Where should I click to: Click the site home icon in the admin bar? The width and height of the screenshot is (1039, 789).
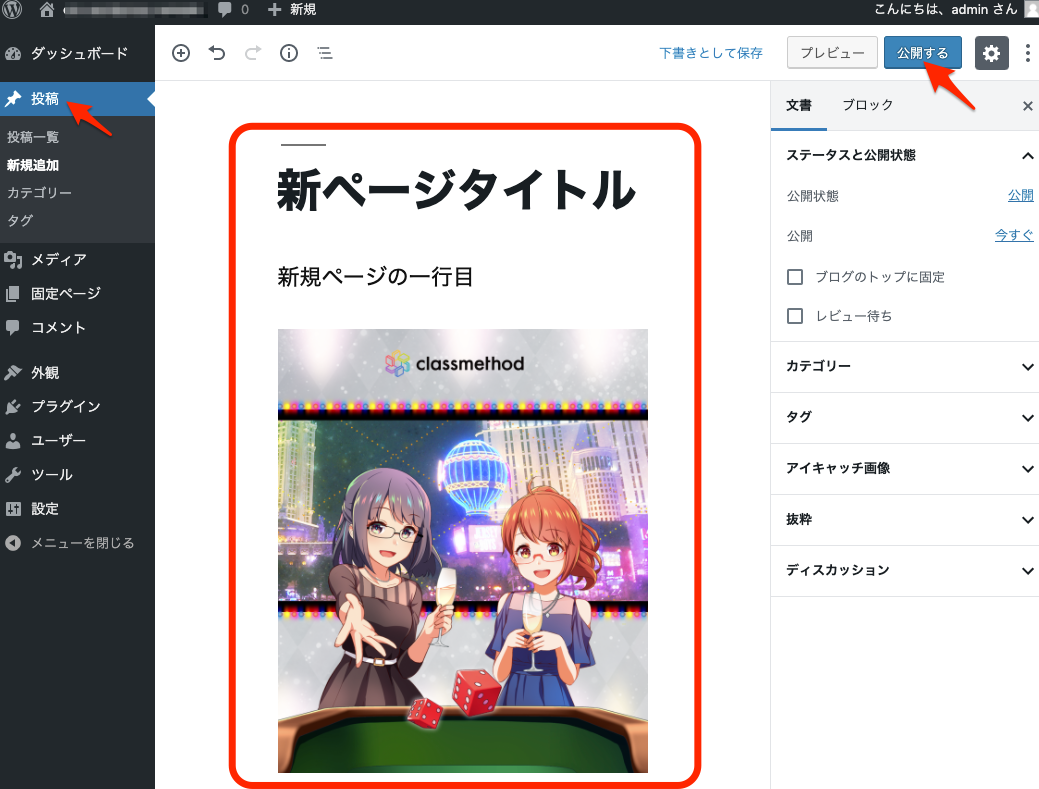[x=45, y=12]
